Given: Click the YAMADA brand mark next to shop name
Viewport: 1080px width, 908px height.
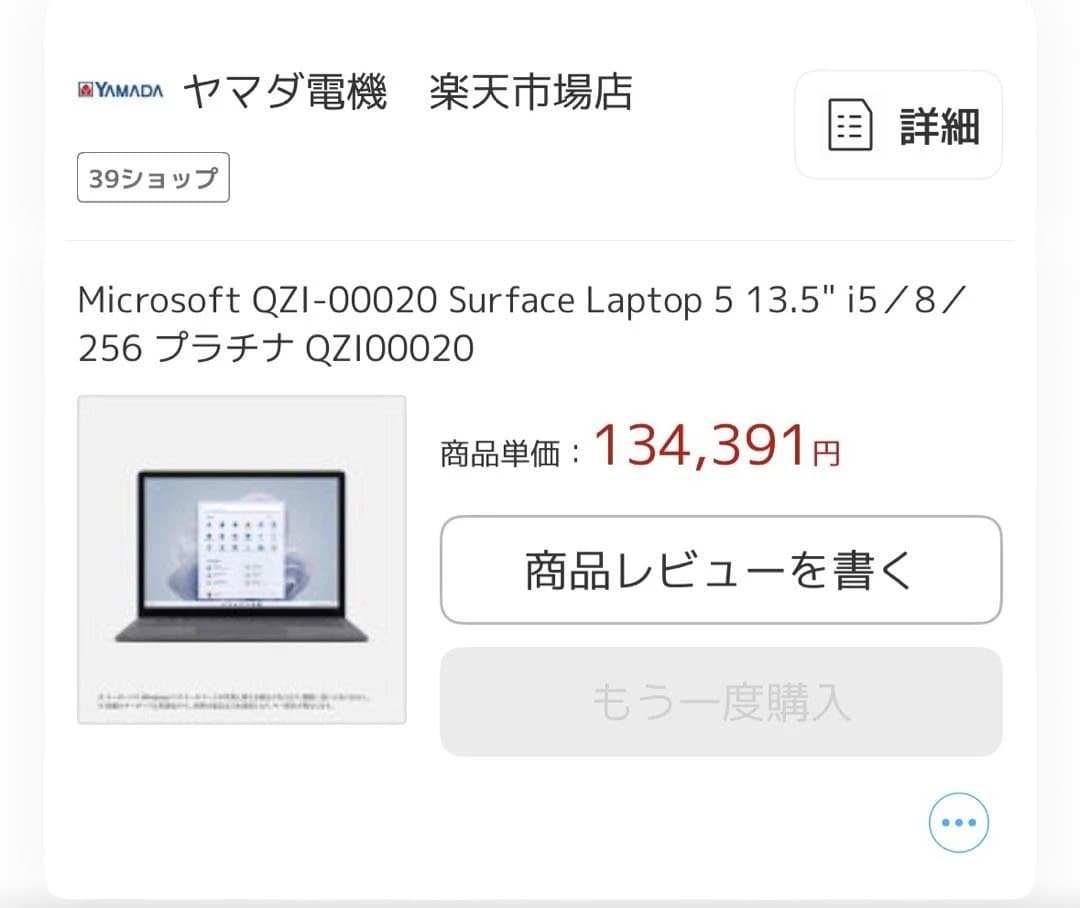Looking at the screenshot, I should click(x=119, y=91).
